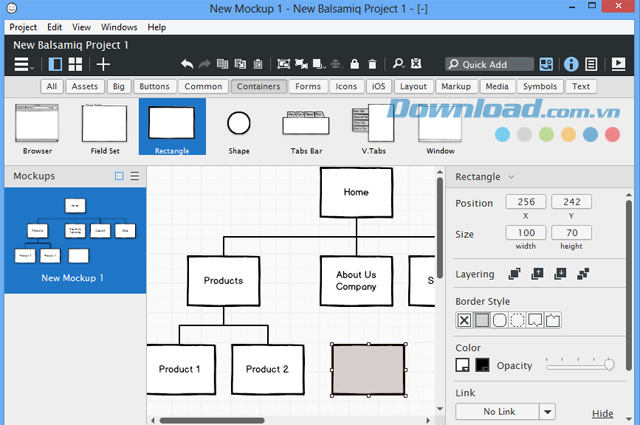Expand the Rectangle type dropdown chevron
Image resolution: width=640 pixels, height=425 pixels.
[511, 177]
